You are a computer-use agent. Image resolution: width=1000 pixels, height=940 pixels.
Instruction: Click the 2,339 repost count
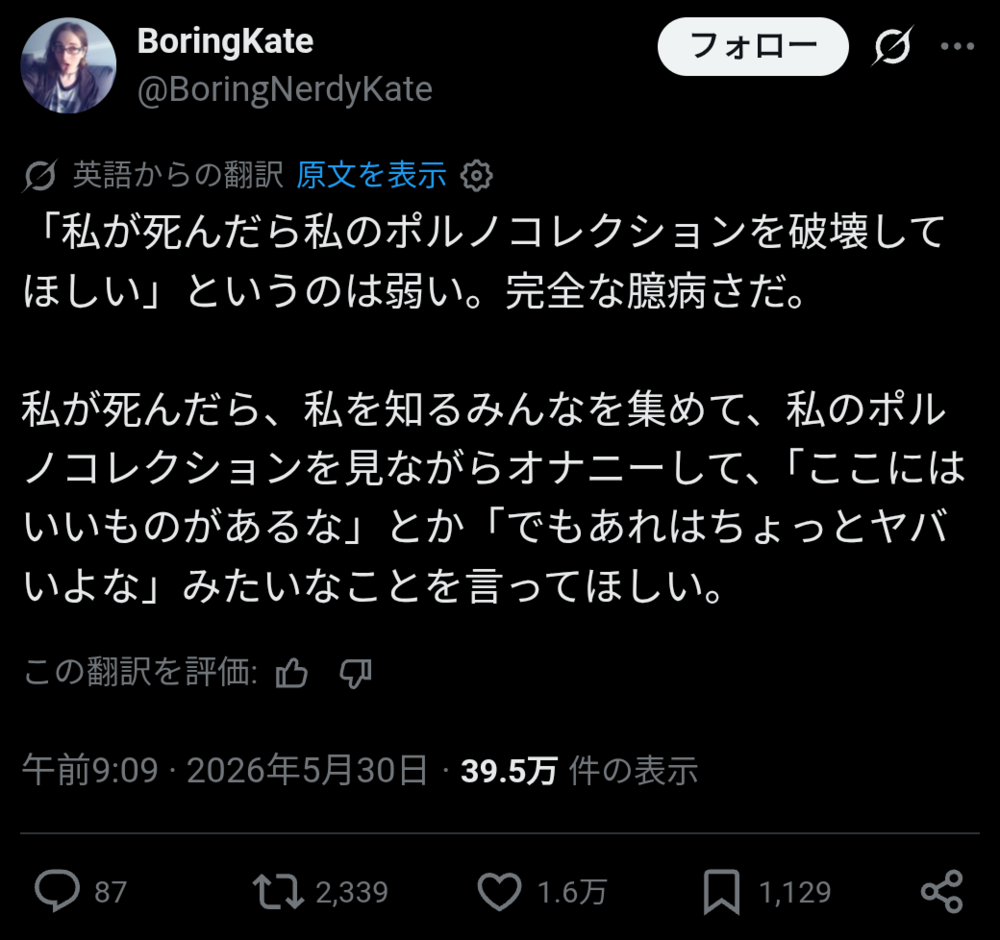pyautogui.click(x=352, y=892)
